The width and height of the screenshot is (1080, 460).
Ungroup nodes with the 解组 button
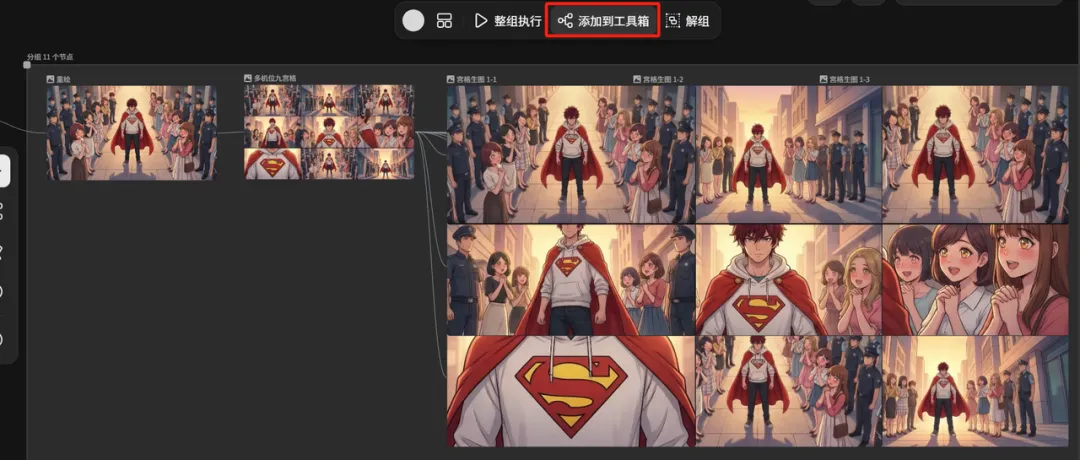687,21
